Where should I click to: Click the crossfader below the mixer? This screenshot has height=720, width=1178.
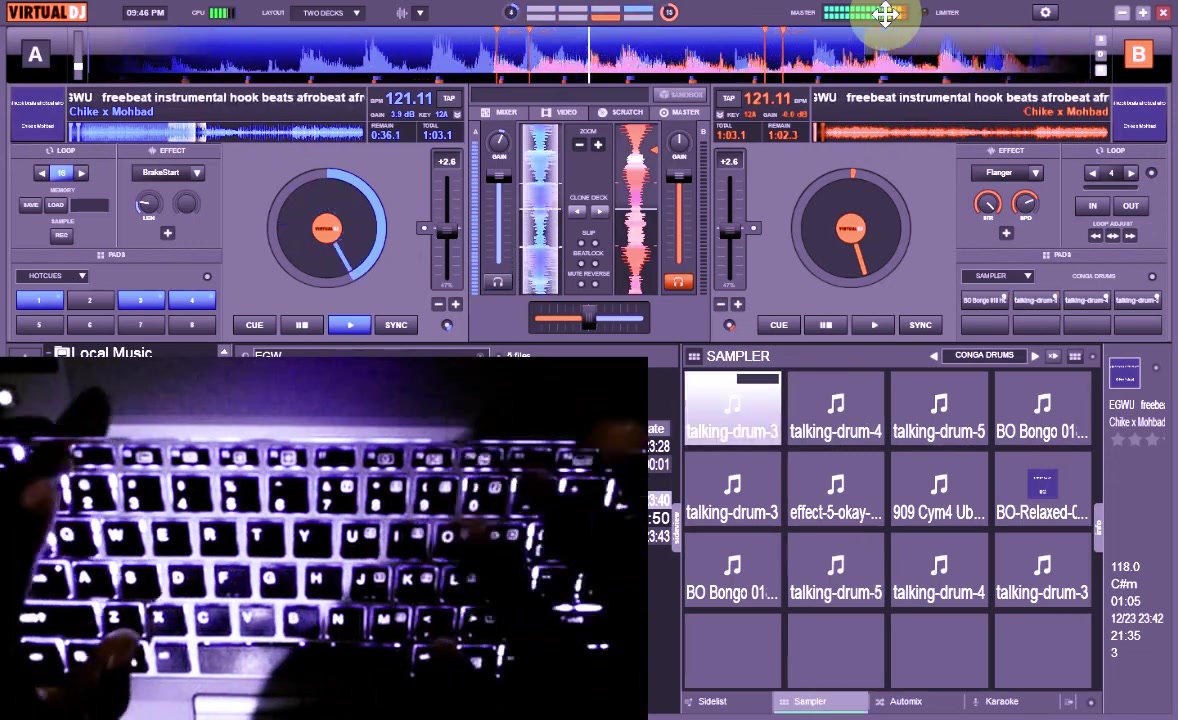click(588, 318)
